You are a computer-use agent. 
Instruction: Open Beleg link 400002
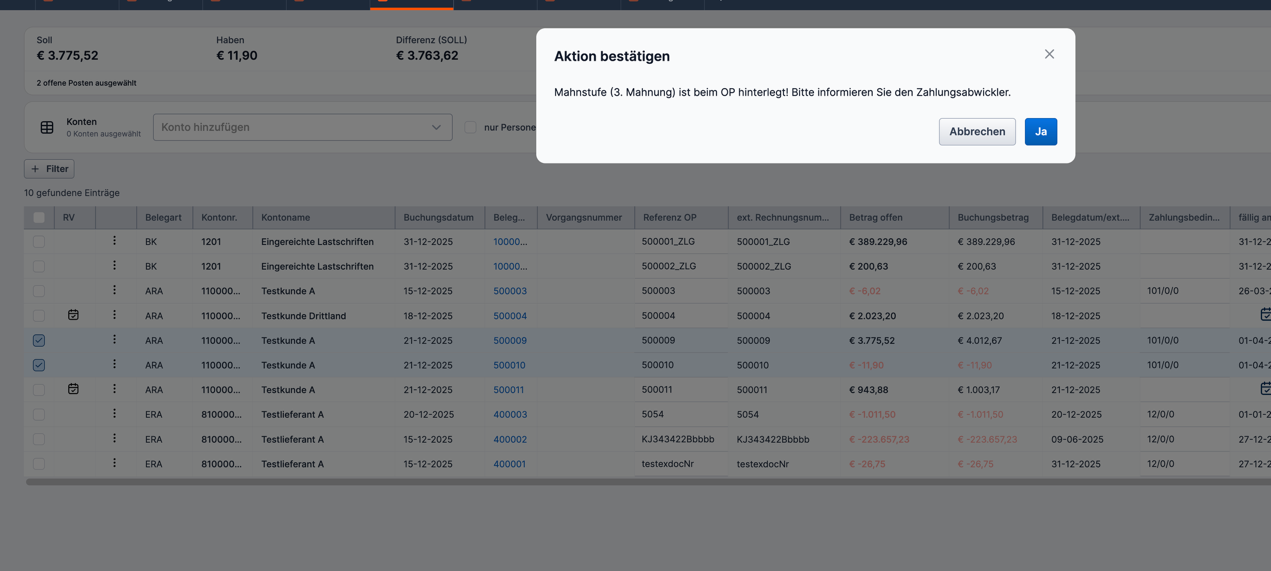[509, 439]
